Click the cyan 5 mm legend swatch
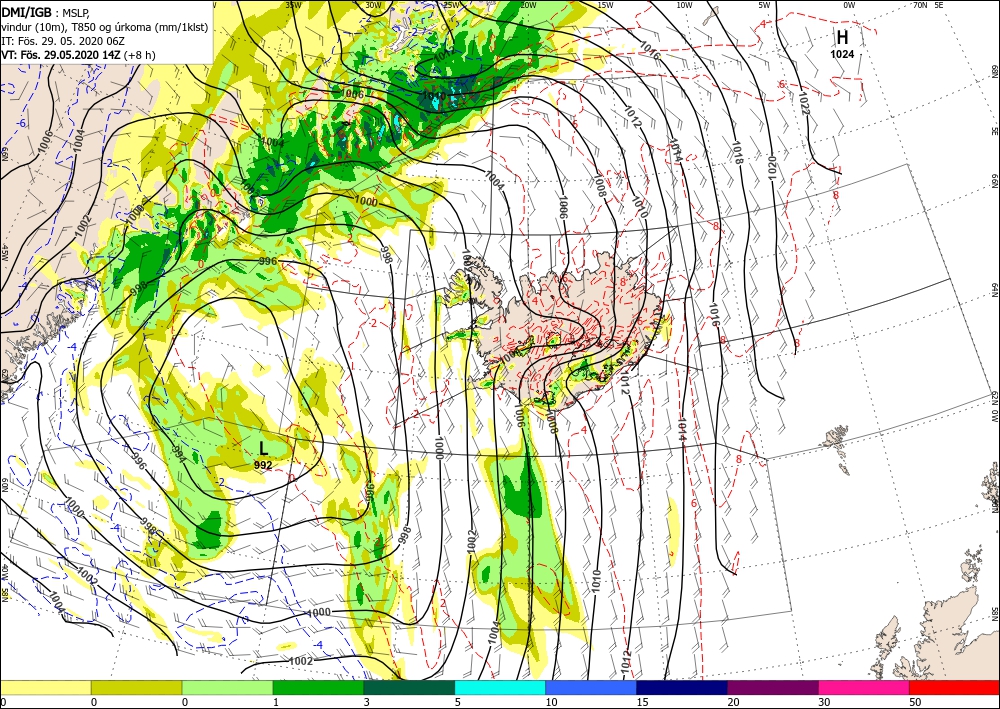1000x709 pixels. tap(500, 687)
